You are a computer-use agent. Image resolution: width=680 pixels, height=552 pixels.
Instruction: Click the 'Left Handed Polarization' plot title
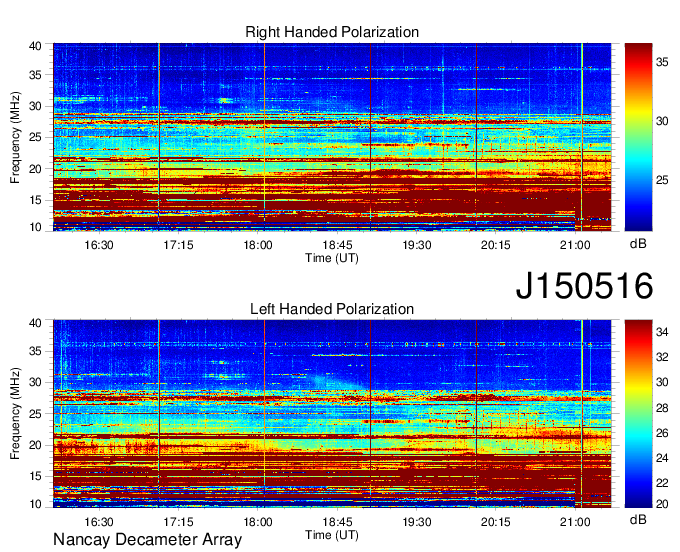(x=332, y=309)
